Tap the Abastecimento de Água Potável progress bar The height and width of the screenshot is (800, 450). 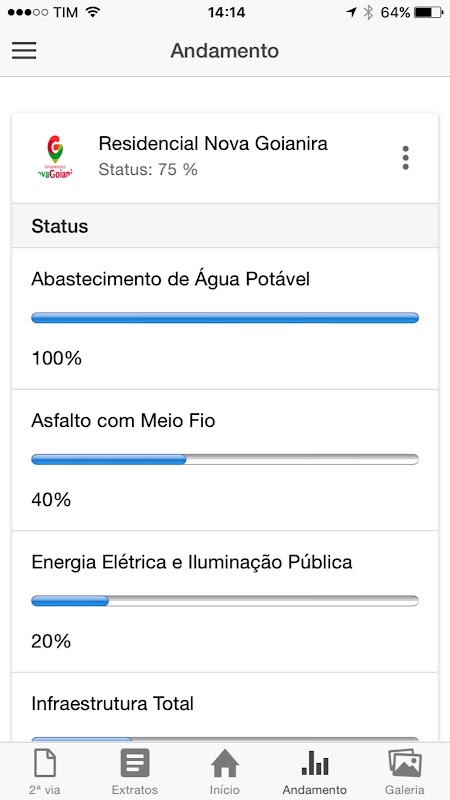pyautogui.click(x=225, y=318)
